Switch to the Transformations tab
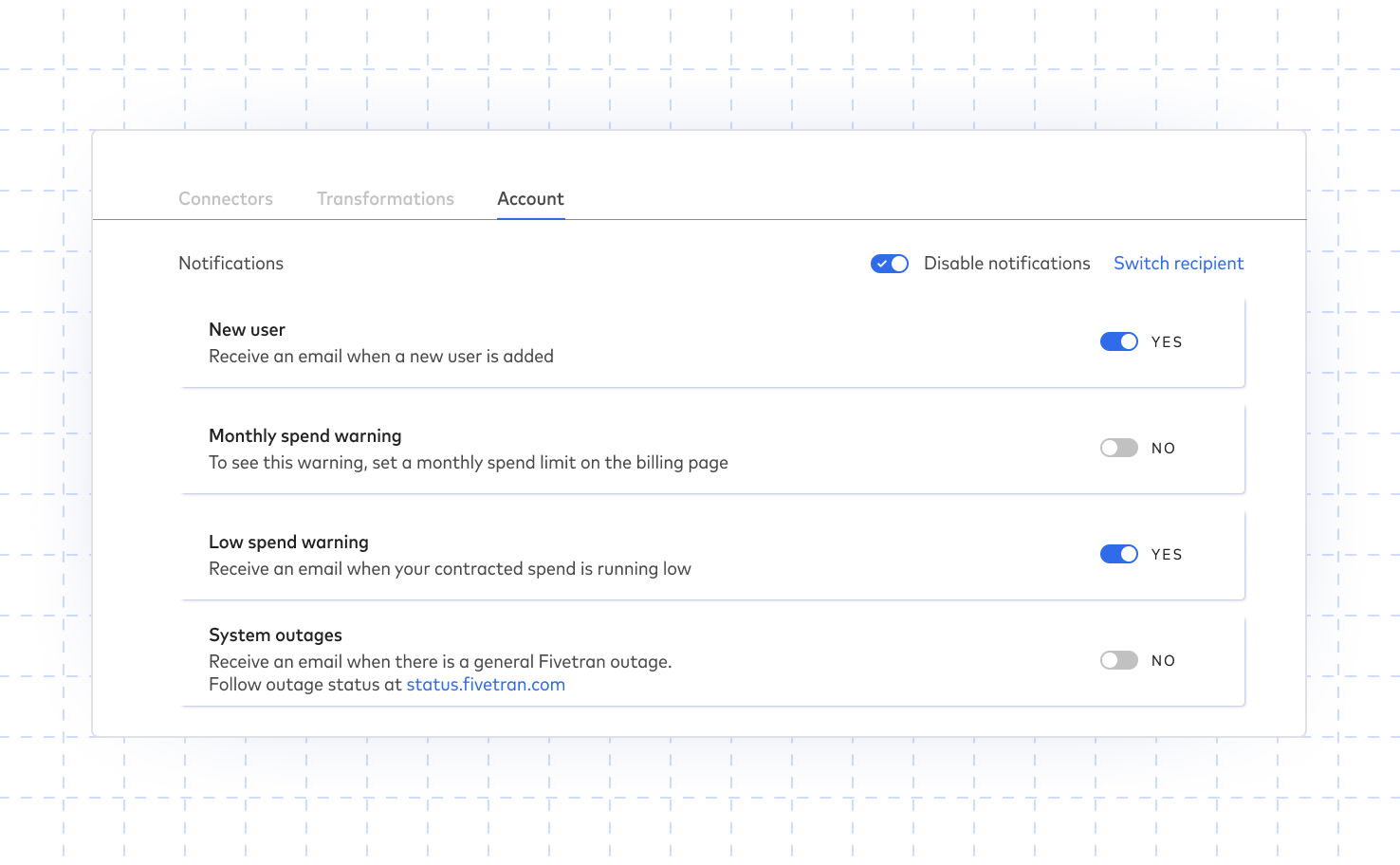This screenshot has width=1400, height=865. tap(385, 199)
